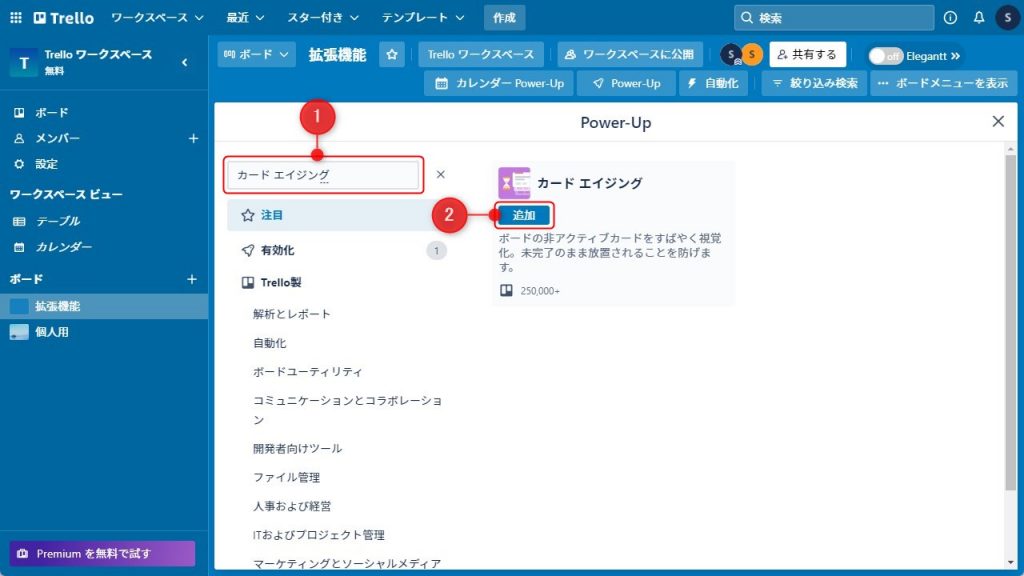The height and width of the screenshot is (576, 1024).
Task: Click Premium を無料で試す button
Action: click(x=103, y=553)
